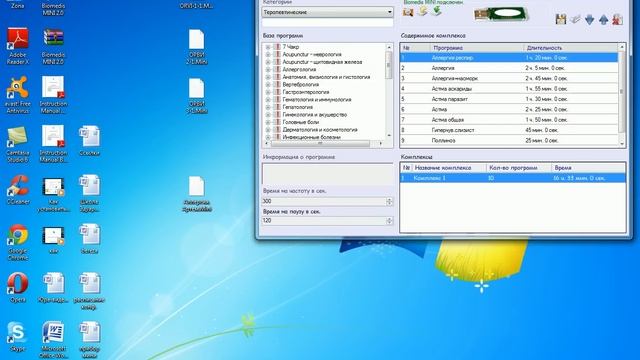Image resolution: width=640 pixels, height=360 pixels.
Task: Select the Ссылки document on desktop
Action: click(89, 140)
